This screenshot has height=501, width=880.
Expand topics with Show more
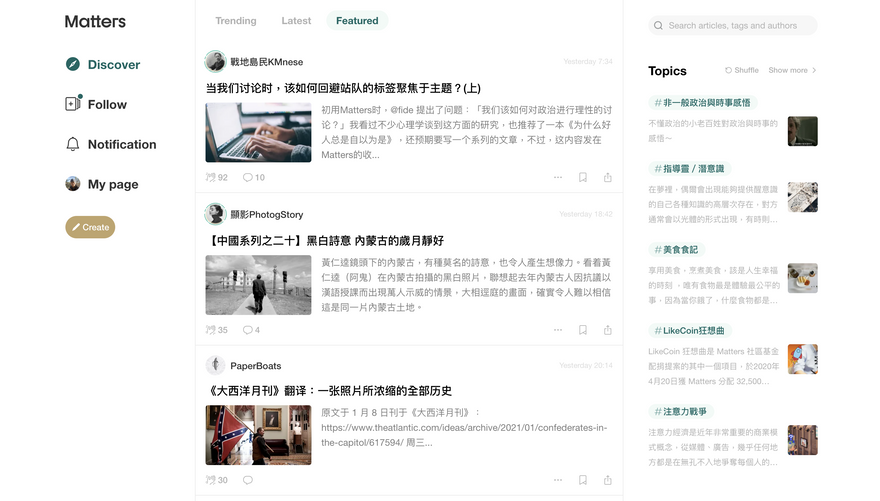coord(792,71)
